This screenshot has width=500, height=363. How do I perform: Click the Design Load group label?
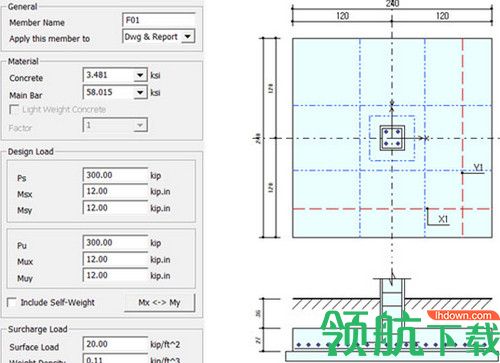(31, 152)
